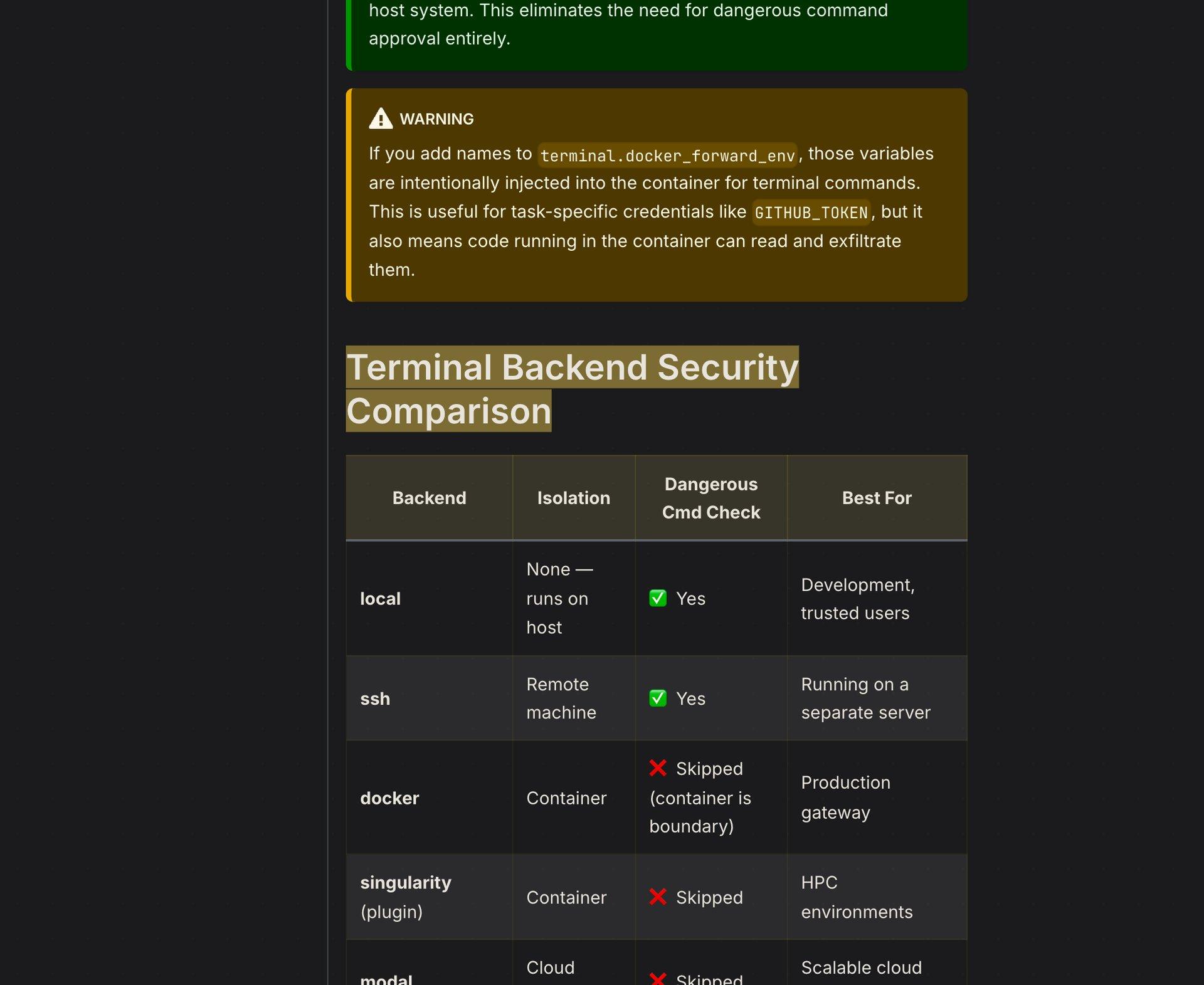Click the Backend column header

click(429, 498)
